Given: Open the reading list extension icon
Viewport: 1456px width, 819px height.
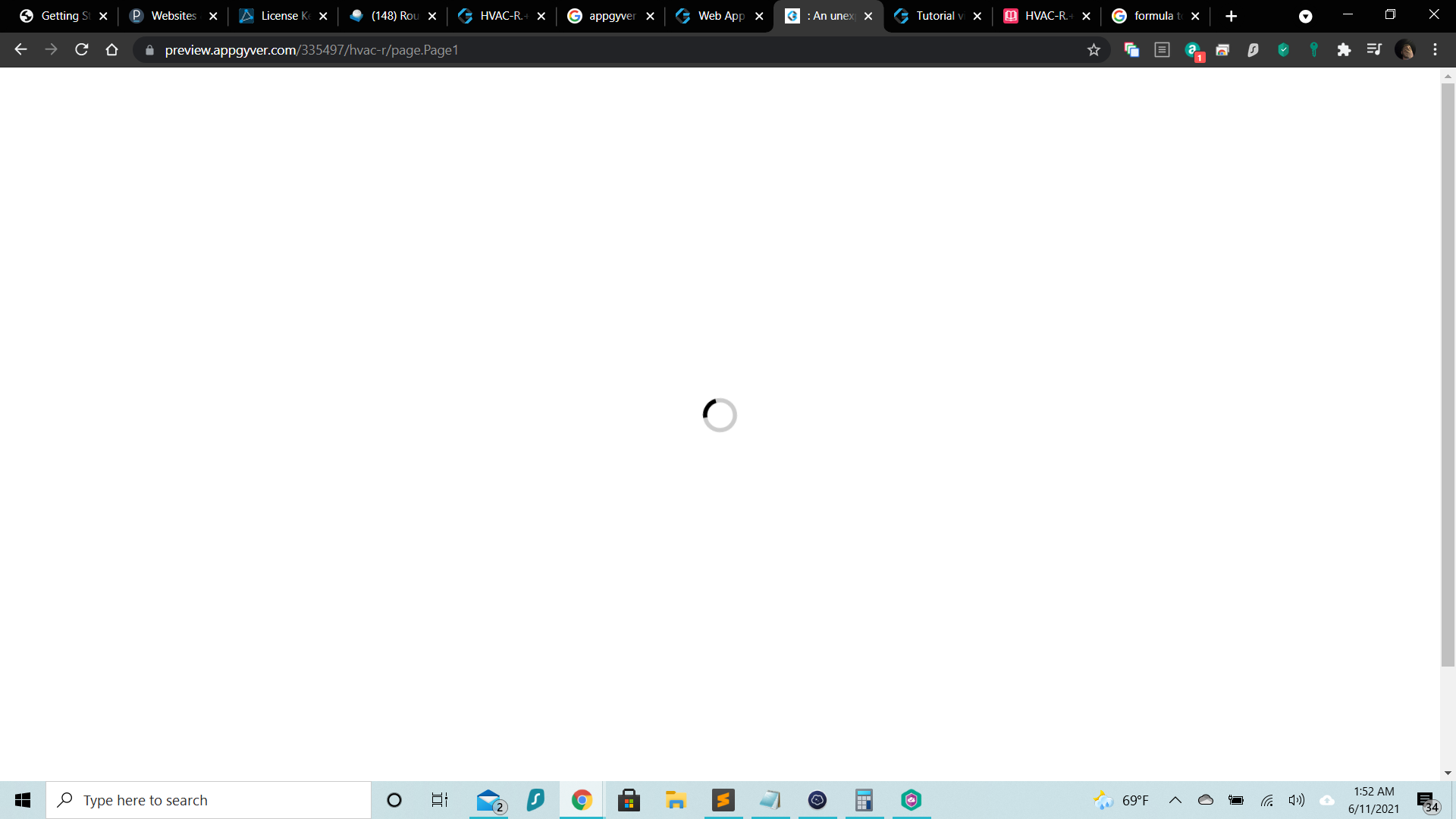Looking at the screenshot, I should pos(1162,50).
